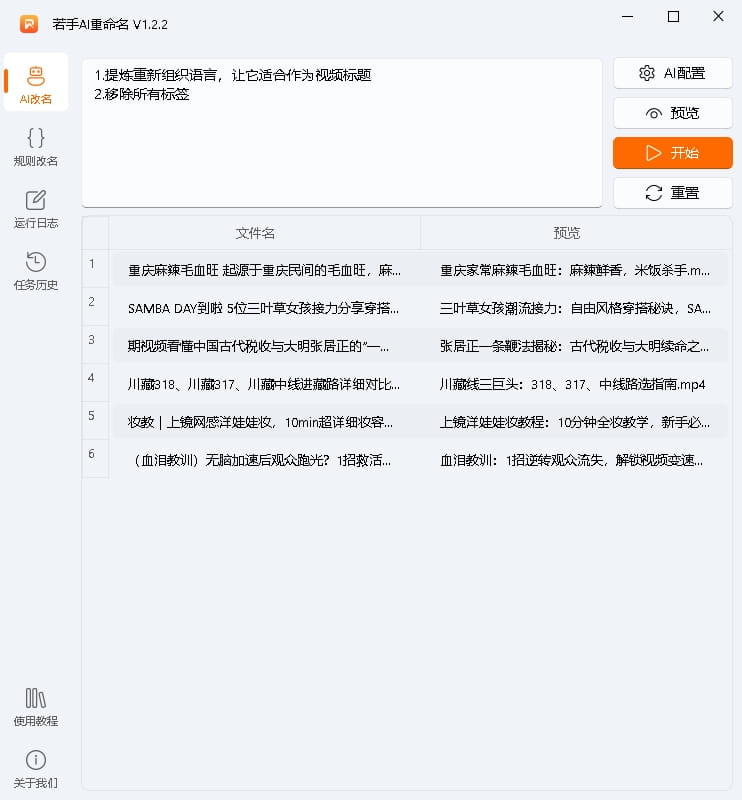Select the file 妆教 | 上镜网感洋娃娃妆
Viewport: 742px width, 800px height.
[x=260, y=422]
